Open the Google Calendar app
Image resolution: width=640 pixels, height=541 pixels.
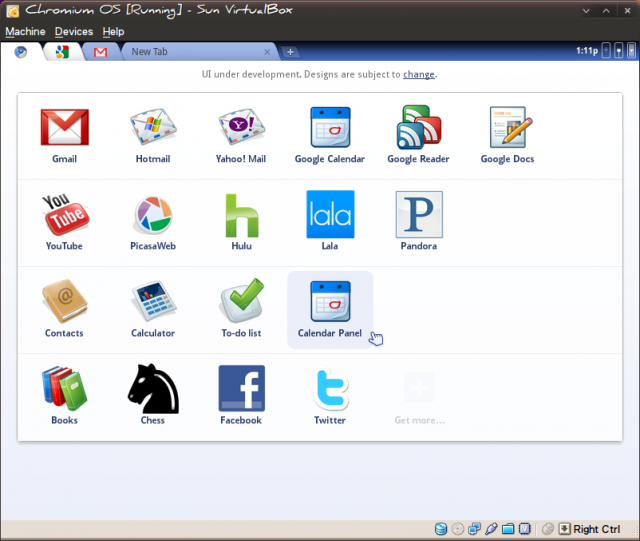click(330, 127)
